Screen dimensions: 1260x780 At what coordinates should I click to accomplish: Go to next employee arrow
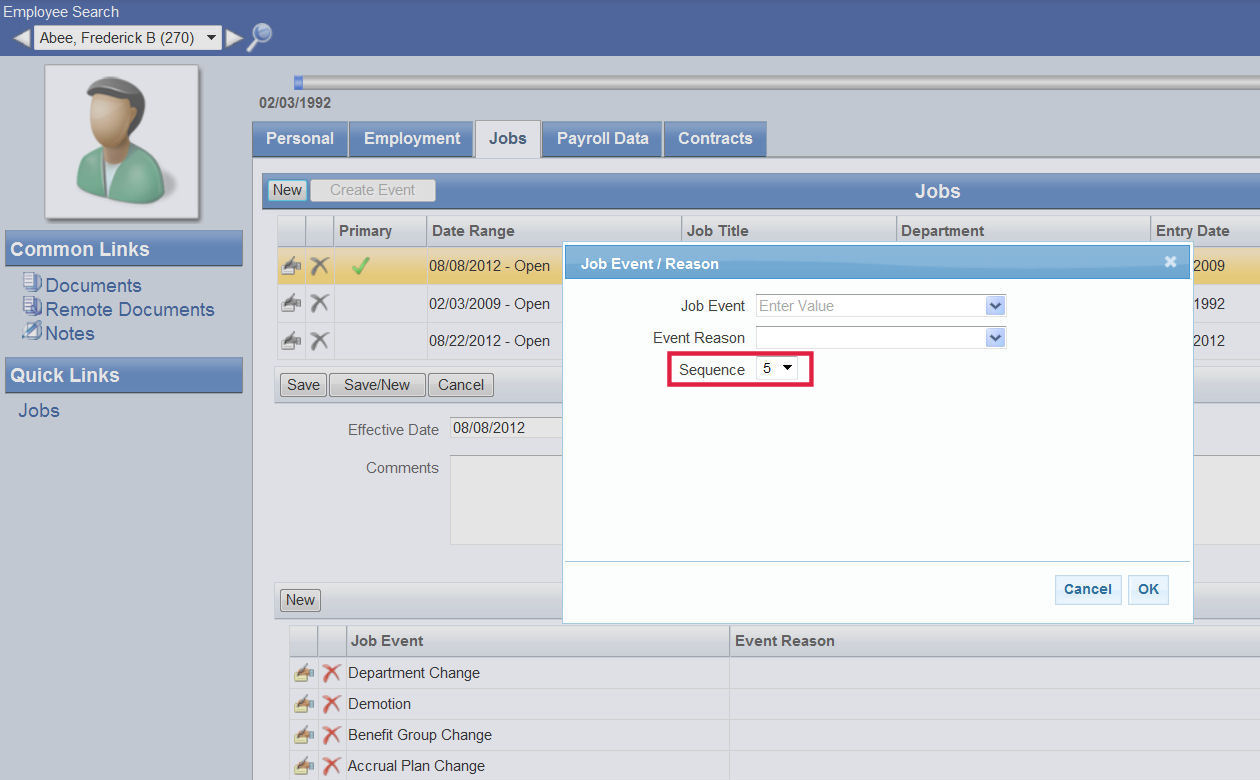click(234, 38)
